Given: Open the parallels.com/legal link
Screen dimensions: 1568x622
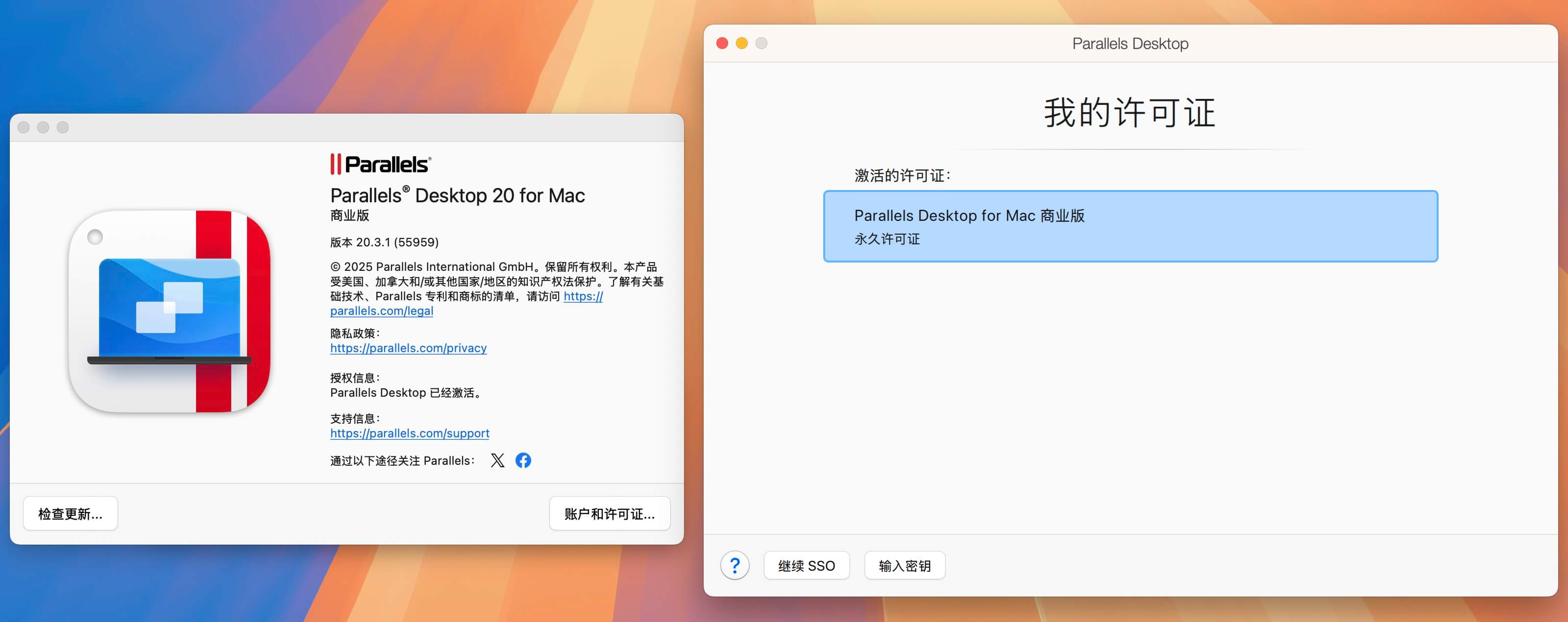Looking at the screenshot, I should pyautogui.click(x=382, y=311).
